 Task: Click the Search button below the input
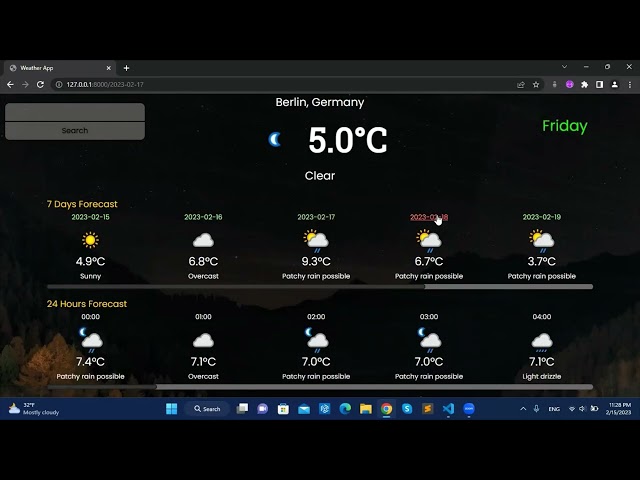(75, 131)
